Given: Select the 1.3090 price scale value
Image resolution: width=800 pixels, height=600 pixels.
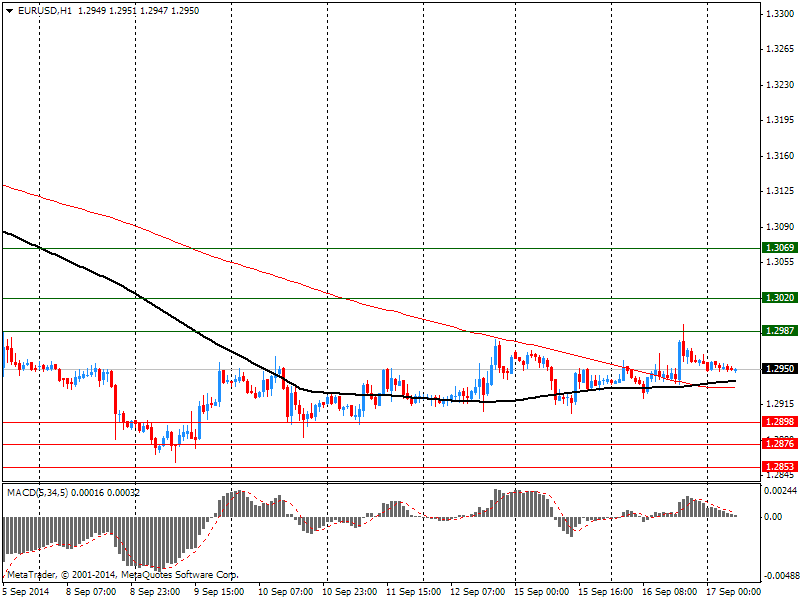Looking at the screenshot, I should [x=780, y=227].
